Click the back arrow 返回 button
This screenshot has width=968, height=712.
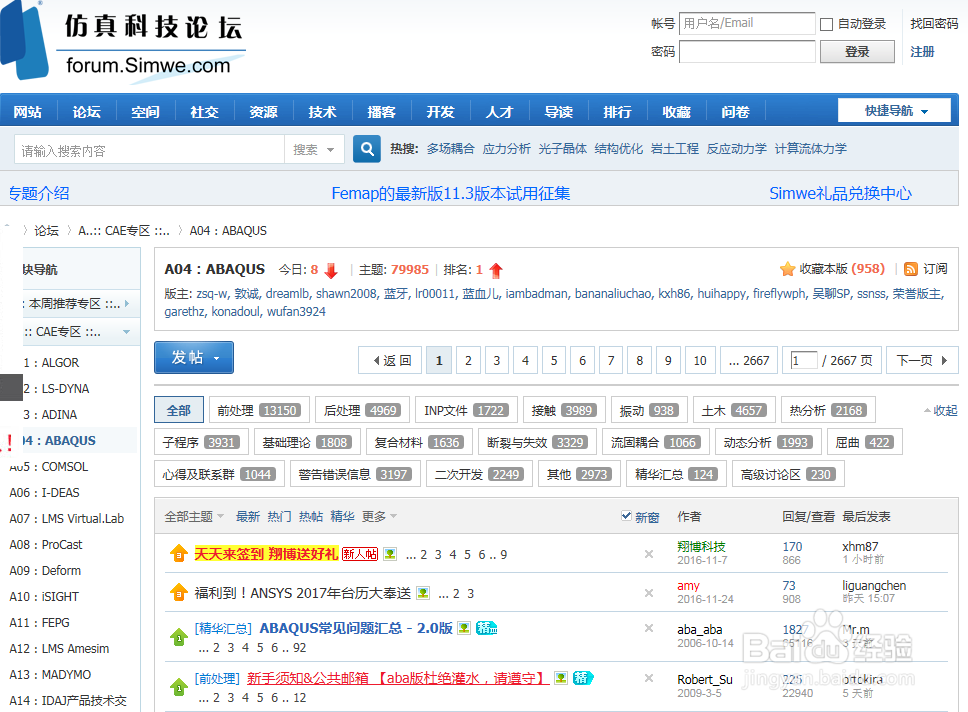390,360
